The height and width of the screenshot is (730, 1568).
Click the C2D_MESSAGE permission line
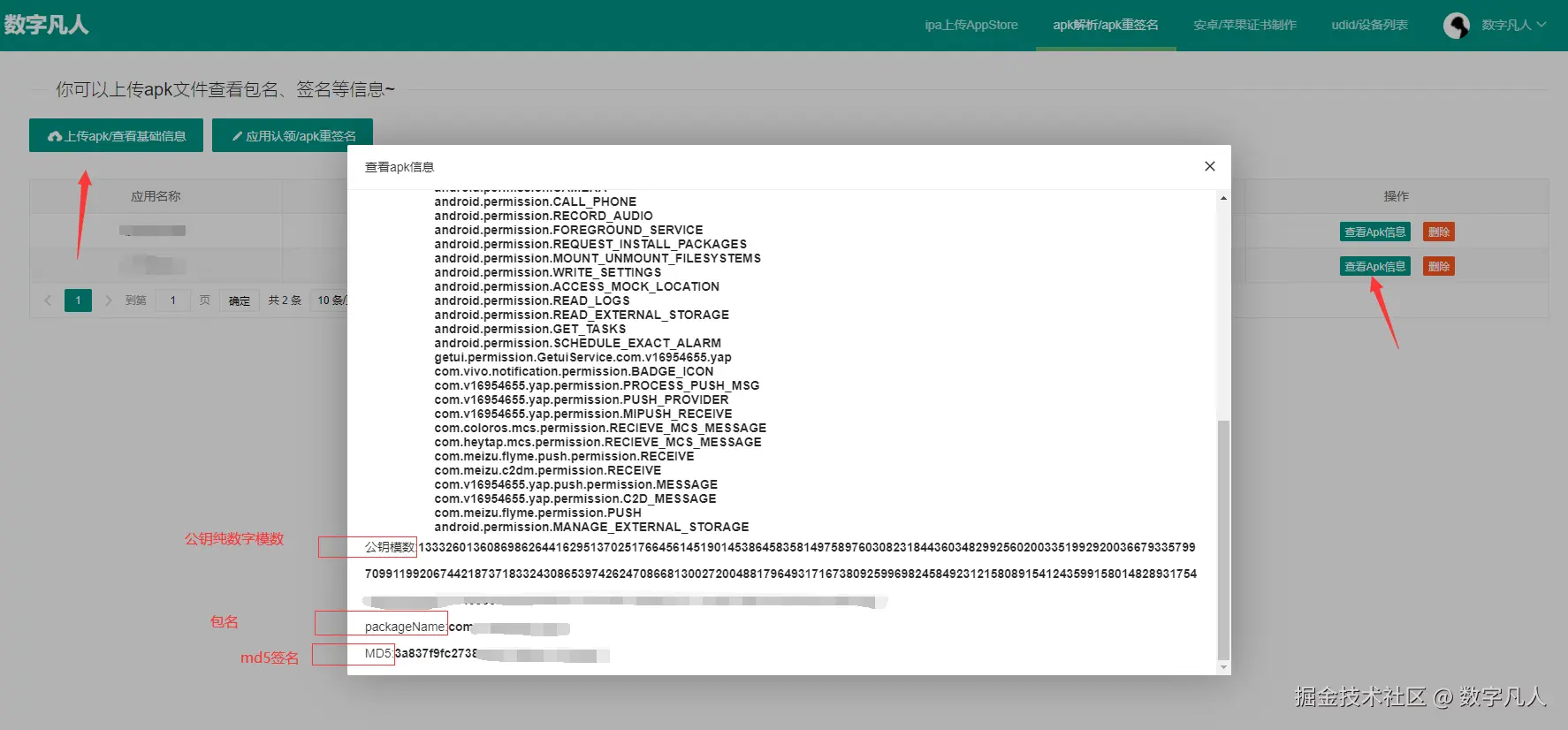[575, 498]
